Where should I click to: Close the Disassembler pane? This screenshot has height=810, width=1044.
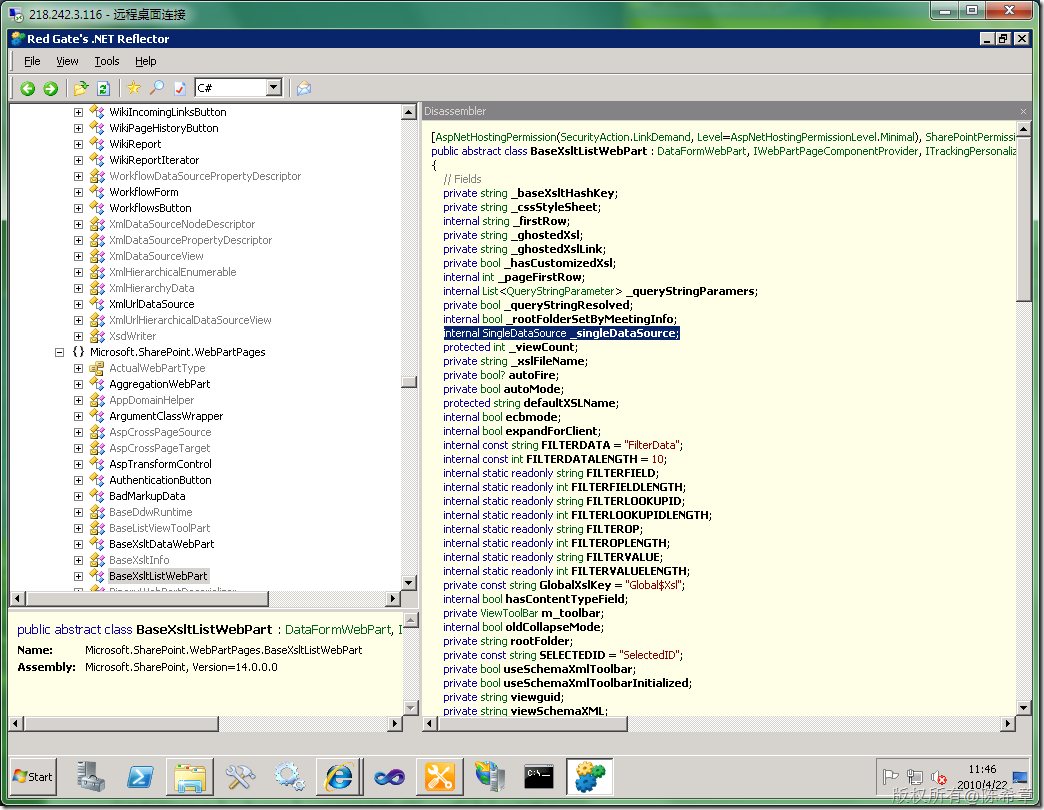(1023, 111)
